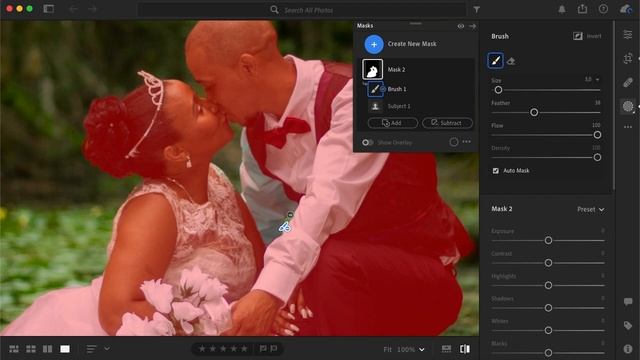
Task: Switch to photo grid view
Action: [x=14, y=349]
